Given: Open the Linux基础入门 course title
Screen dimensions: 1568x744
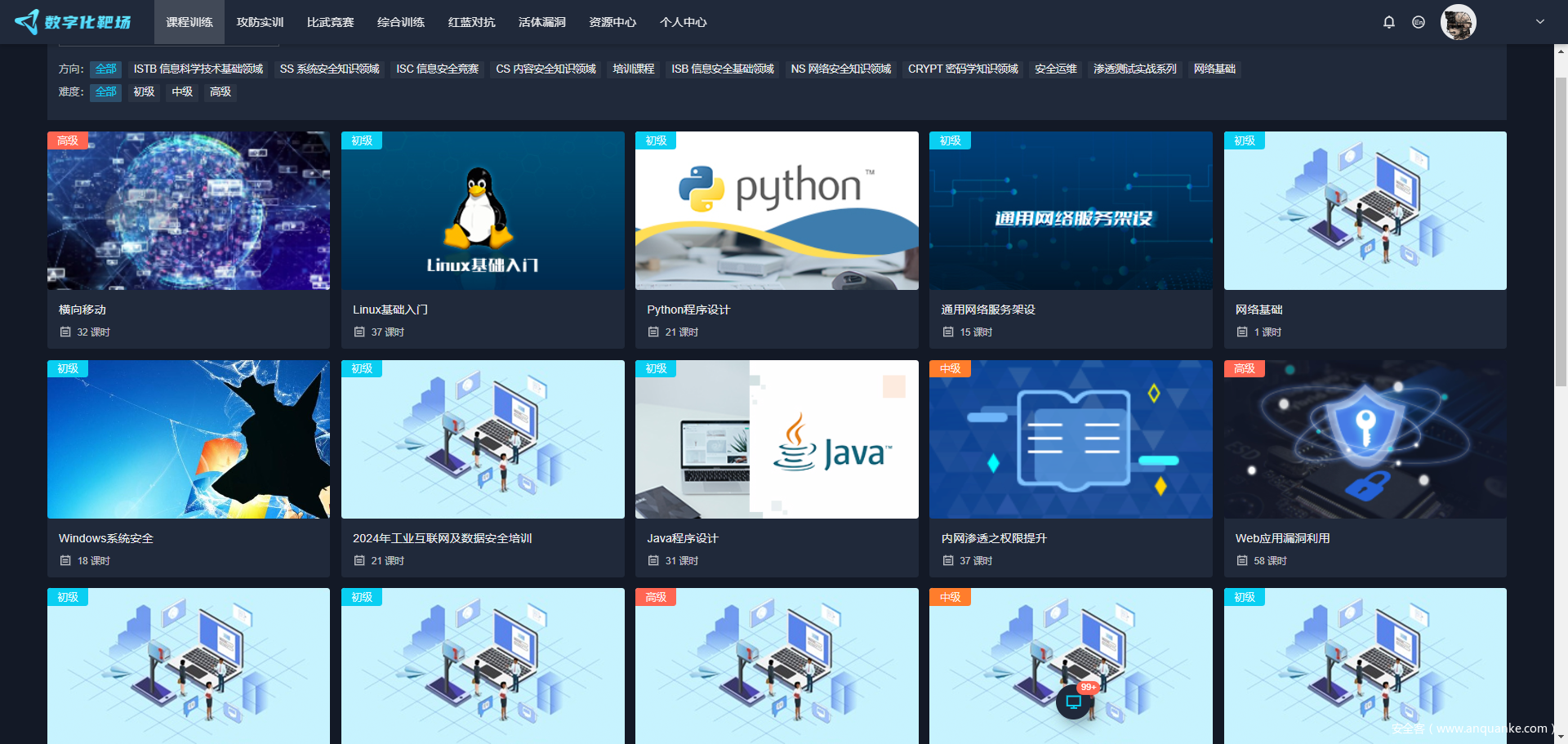Looking at the screenshot, I should 390,310.
